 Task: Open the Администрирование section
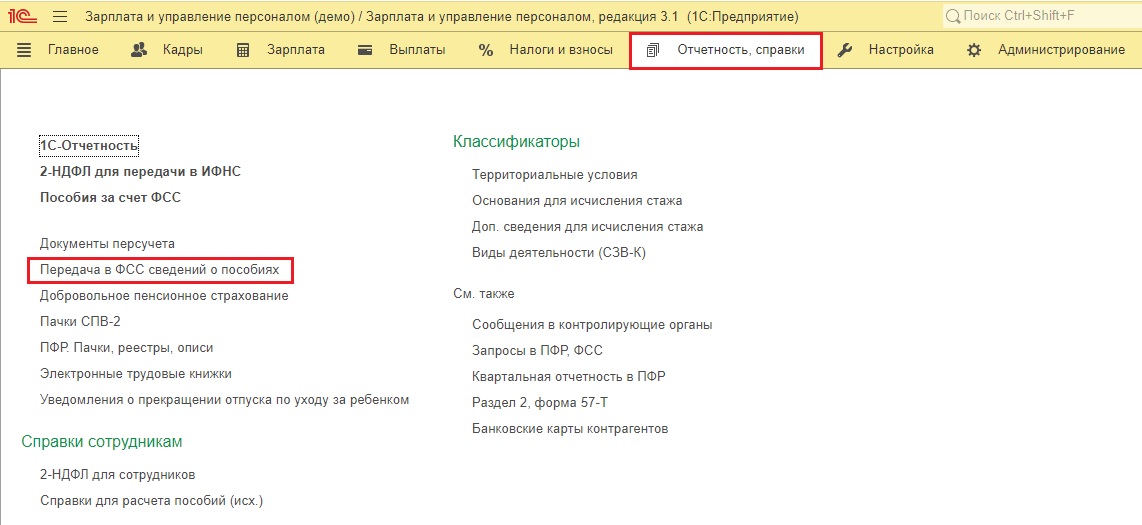point(1061,50)
